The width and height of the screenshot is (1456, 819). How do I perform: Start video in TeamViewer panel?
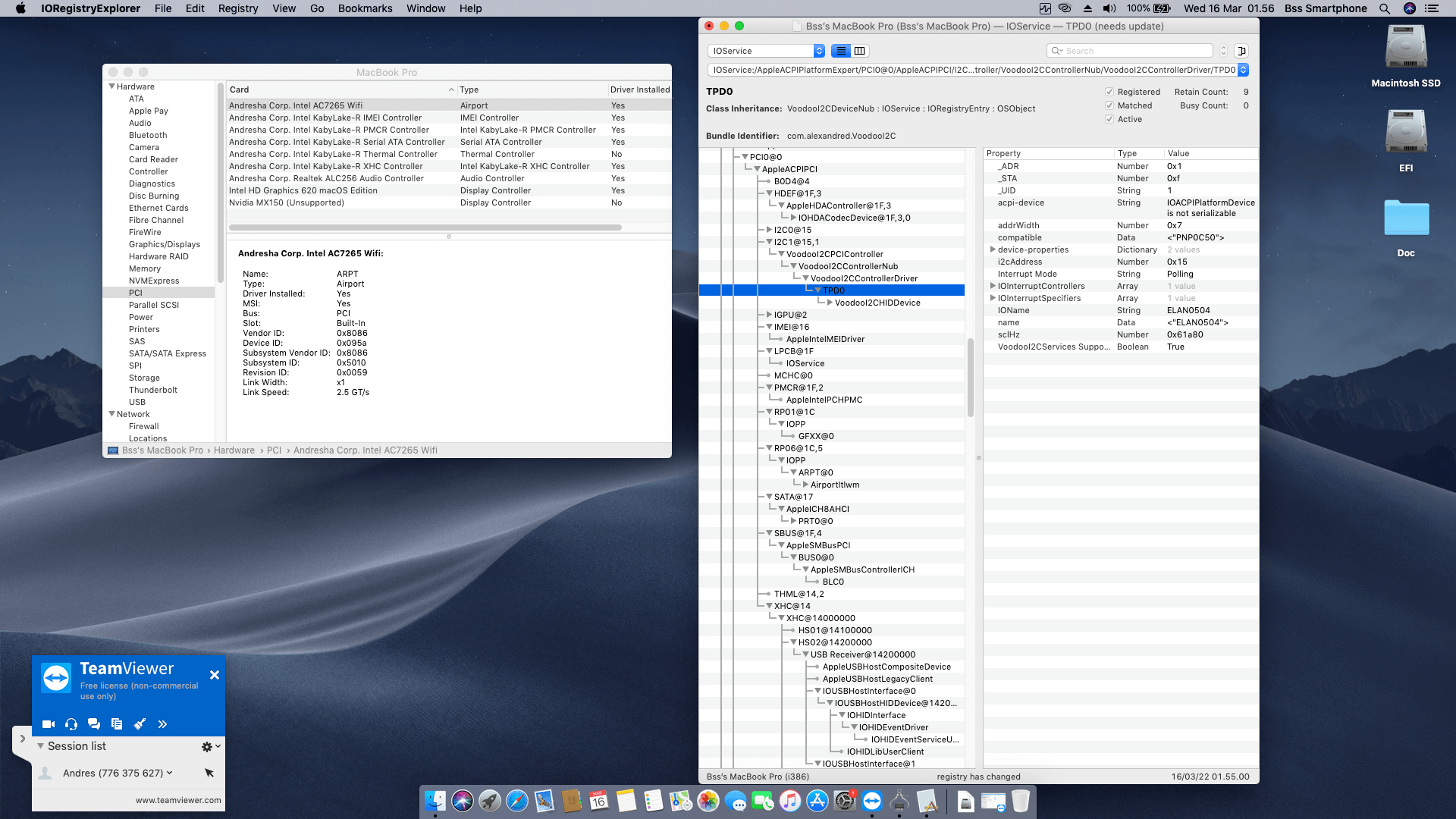(x=49, y=724)
